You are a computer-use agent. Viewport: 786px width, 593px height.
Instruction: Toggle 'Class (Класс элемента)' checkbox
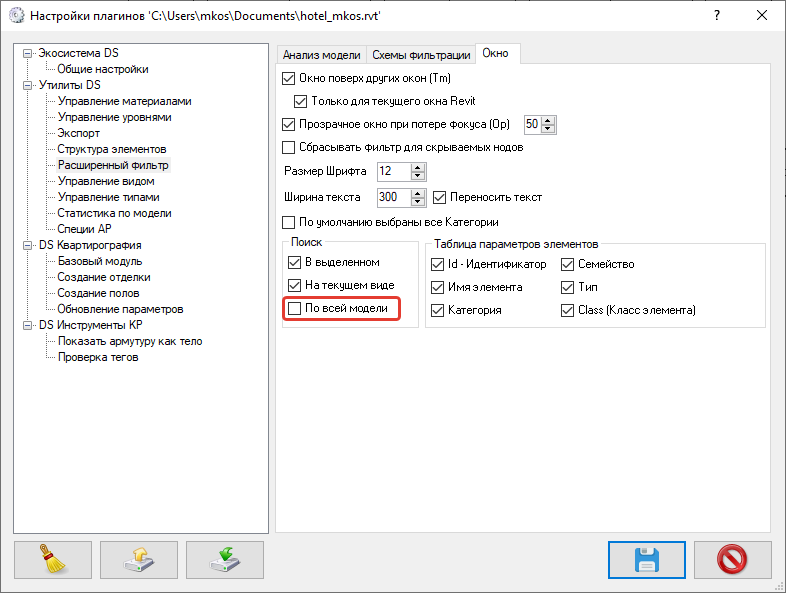567,310
